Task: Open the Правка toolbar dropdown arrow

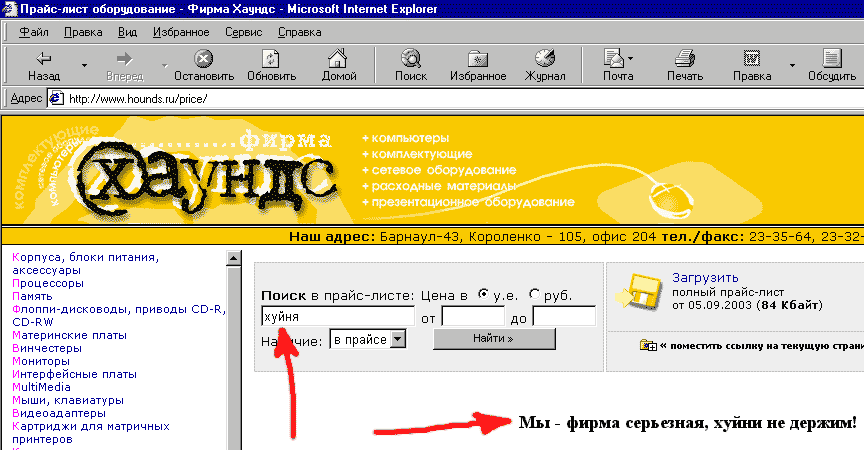Action: (792, 66)
